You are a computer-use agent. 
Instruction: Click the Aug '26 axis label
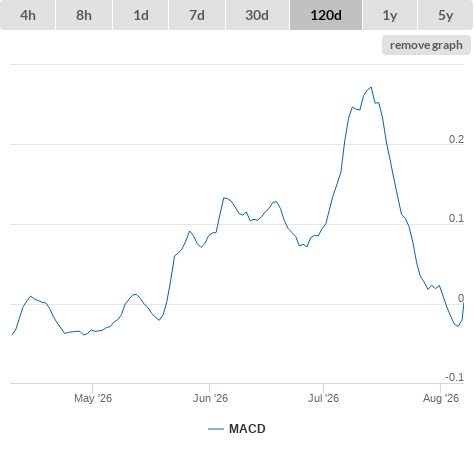click(x=441, y=398)
